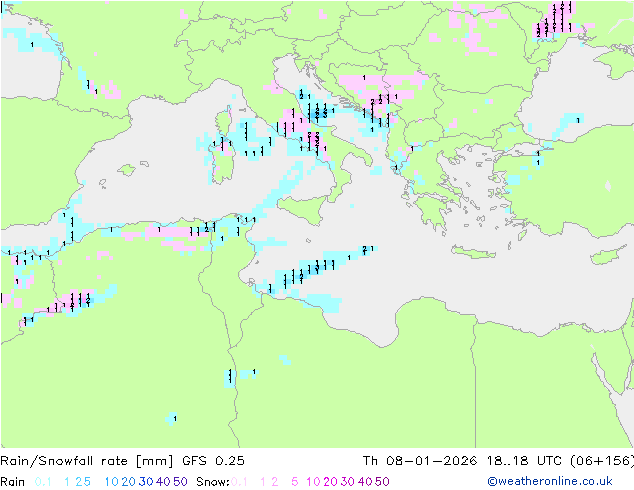
Task: Select the "GFS 0.25" model label
Action: click(x=213, y=460)
